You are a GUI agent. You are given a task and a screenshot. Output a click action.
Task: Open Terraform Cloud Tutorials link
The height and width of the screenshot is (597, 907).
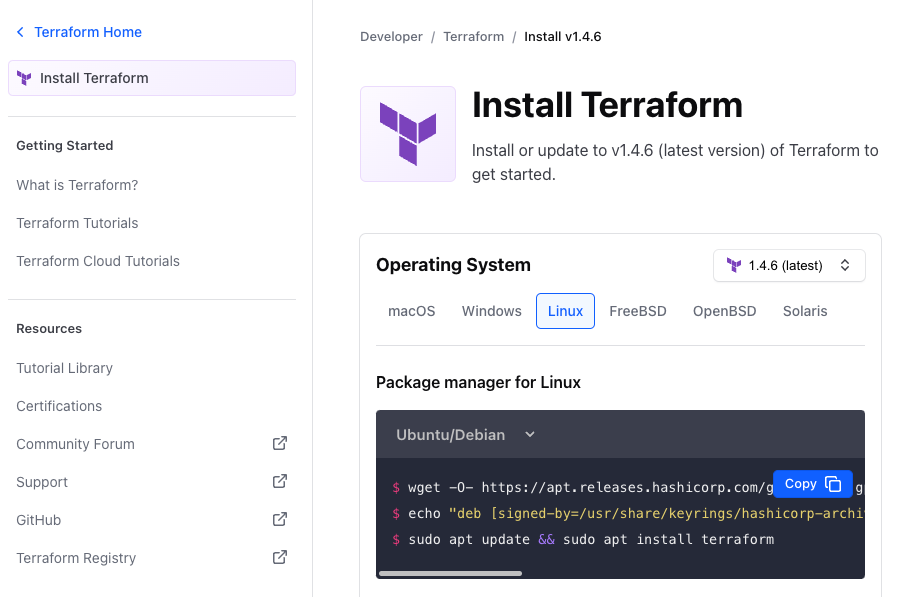(x=98, y=261)
